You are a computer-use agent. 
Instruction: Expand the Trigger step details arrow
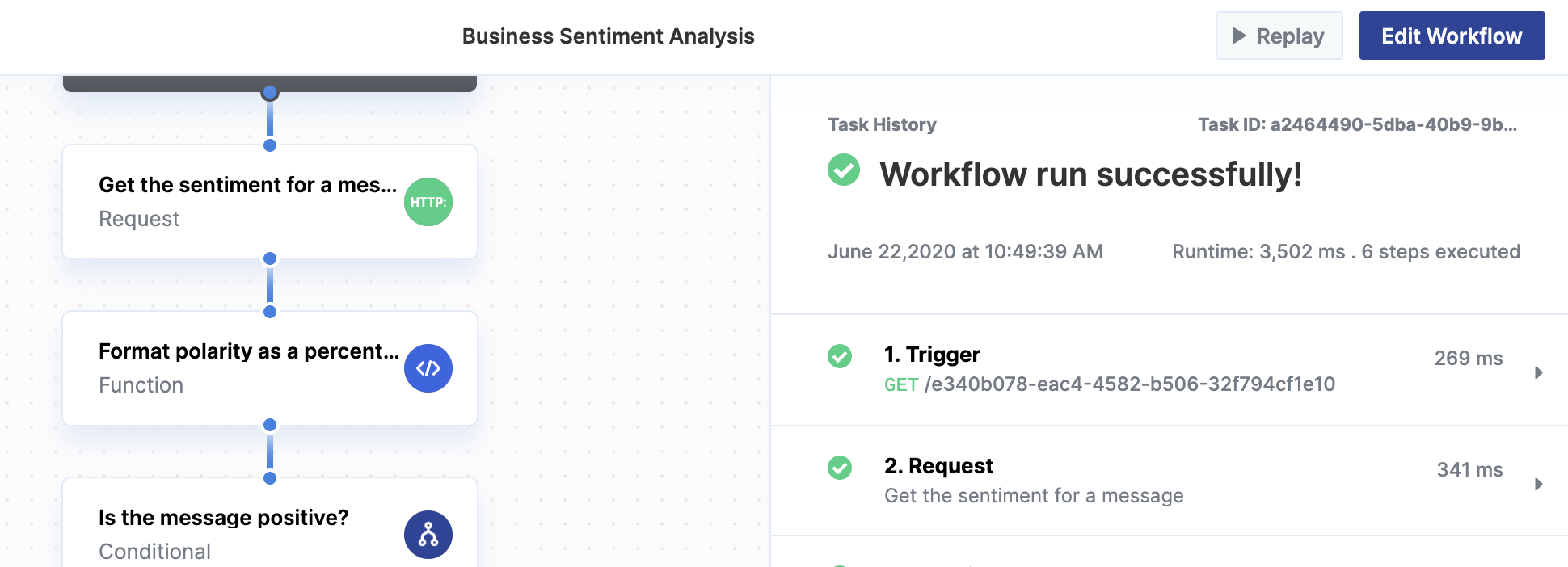(1538, 372)
